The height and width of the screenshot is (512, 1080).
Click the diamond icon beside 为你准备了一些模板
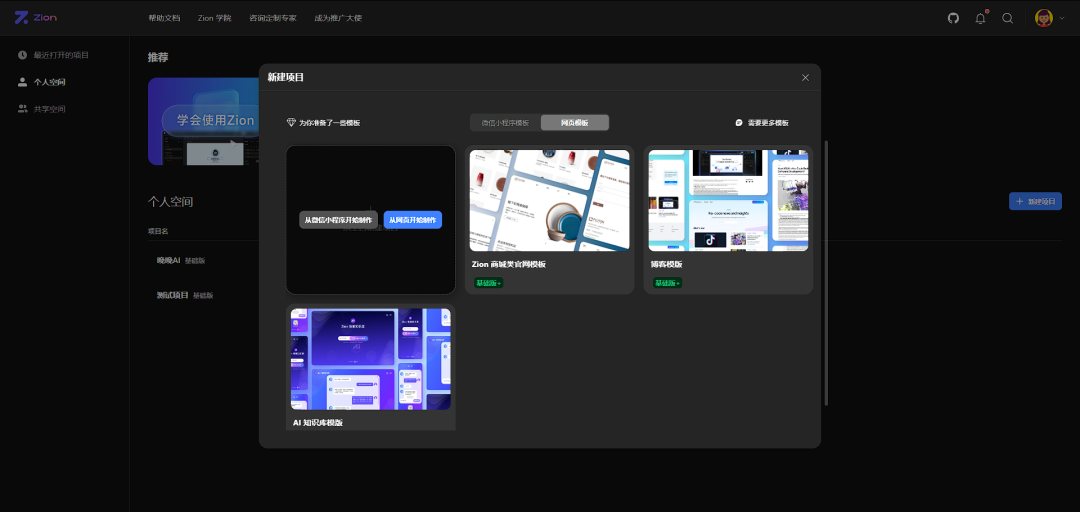tap(291, 123)
